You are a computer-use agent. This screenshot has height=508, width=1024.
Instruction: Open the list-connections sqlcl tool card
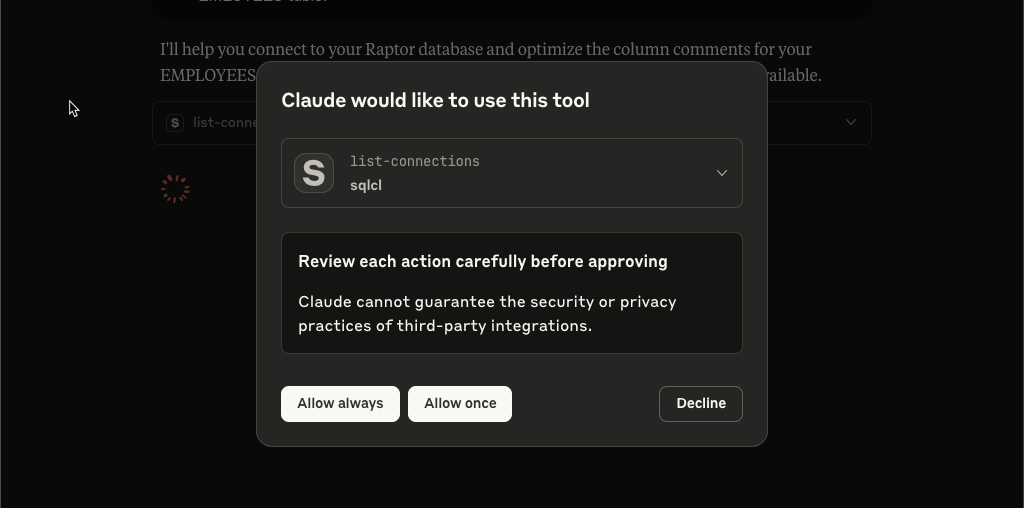(511, 173)
